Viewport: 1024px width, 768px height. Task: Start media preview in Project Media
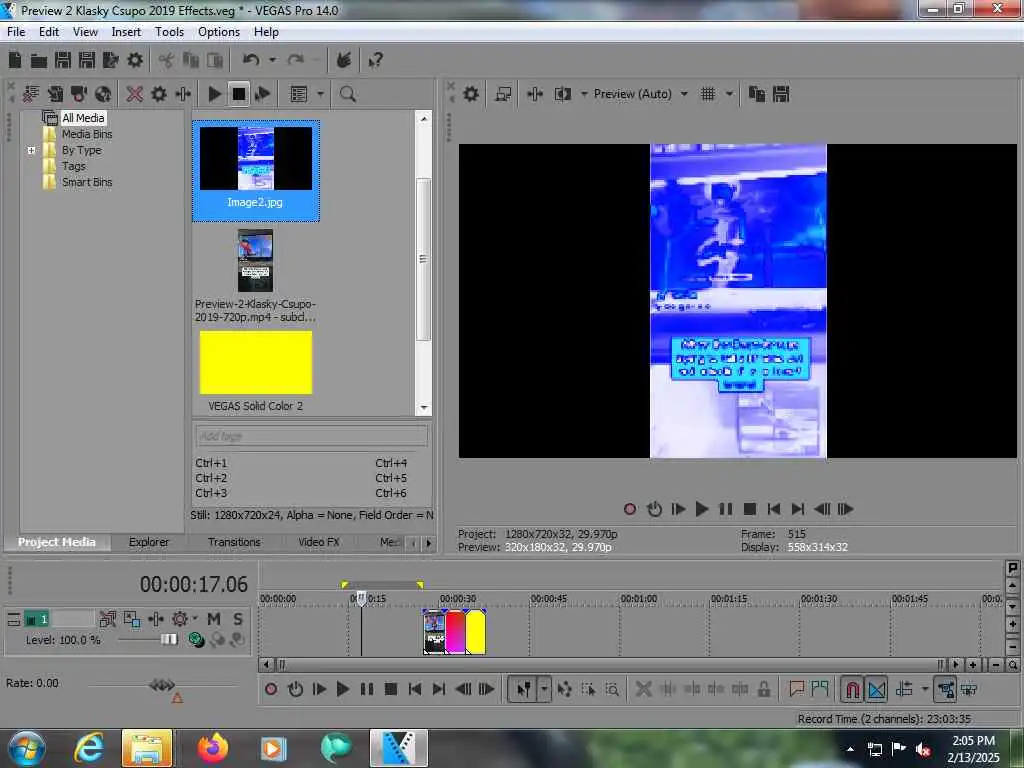coord(214,94)
